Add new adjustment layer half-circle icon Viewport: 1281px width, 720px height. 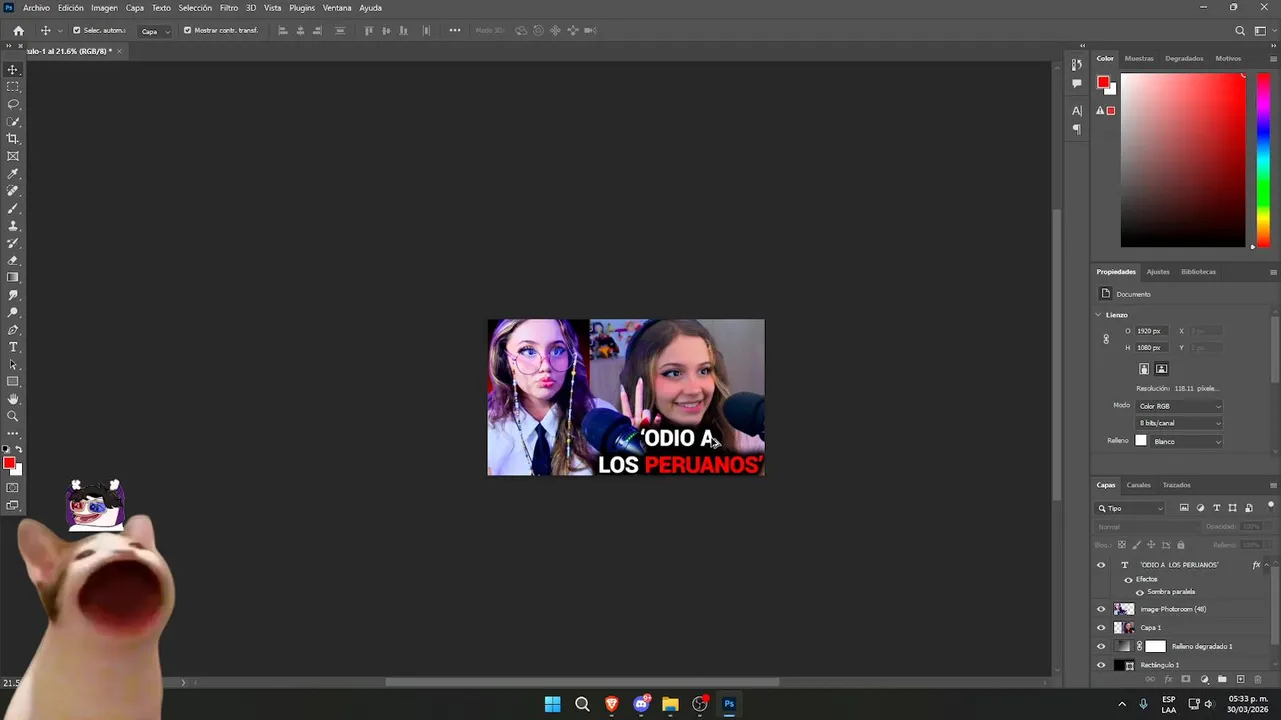coord(1204,679)
